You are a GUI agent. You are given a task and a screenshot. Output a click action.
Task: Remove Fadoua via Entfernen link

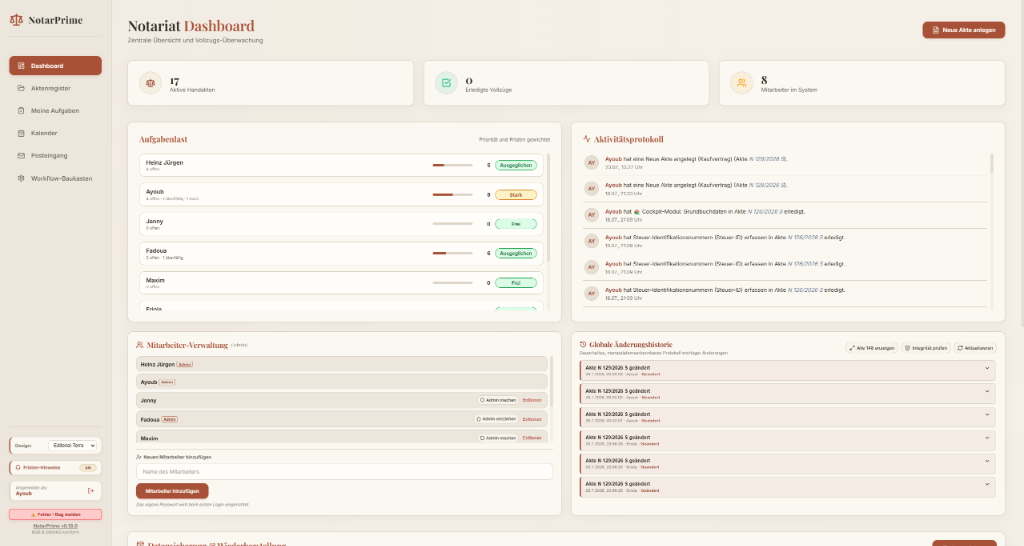(x=532, y=419)
